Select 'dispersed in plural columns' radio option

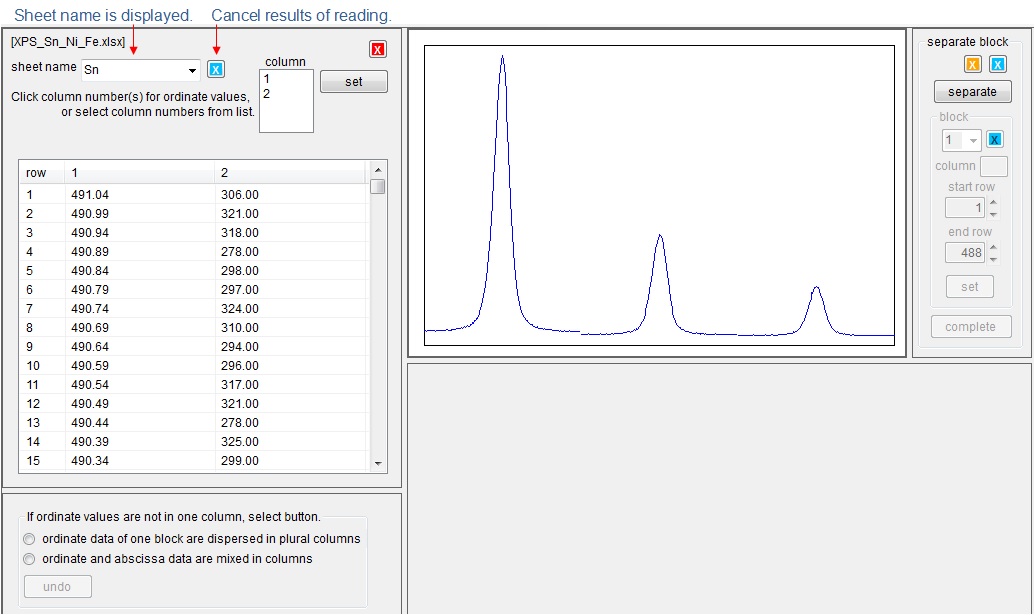(29, 539)
